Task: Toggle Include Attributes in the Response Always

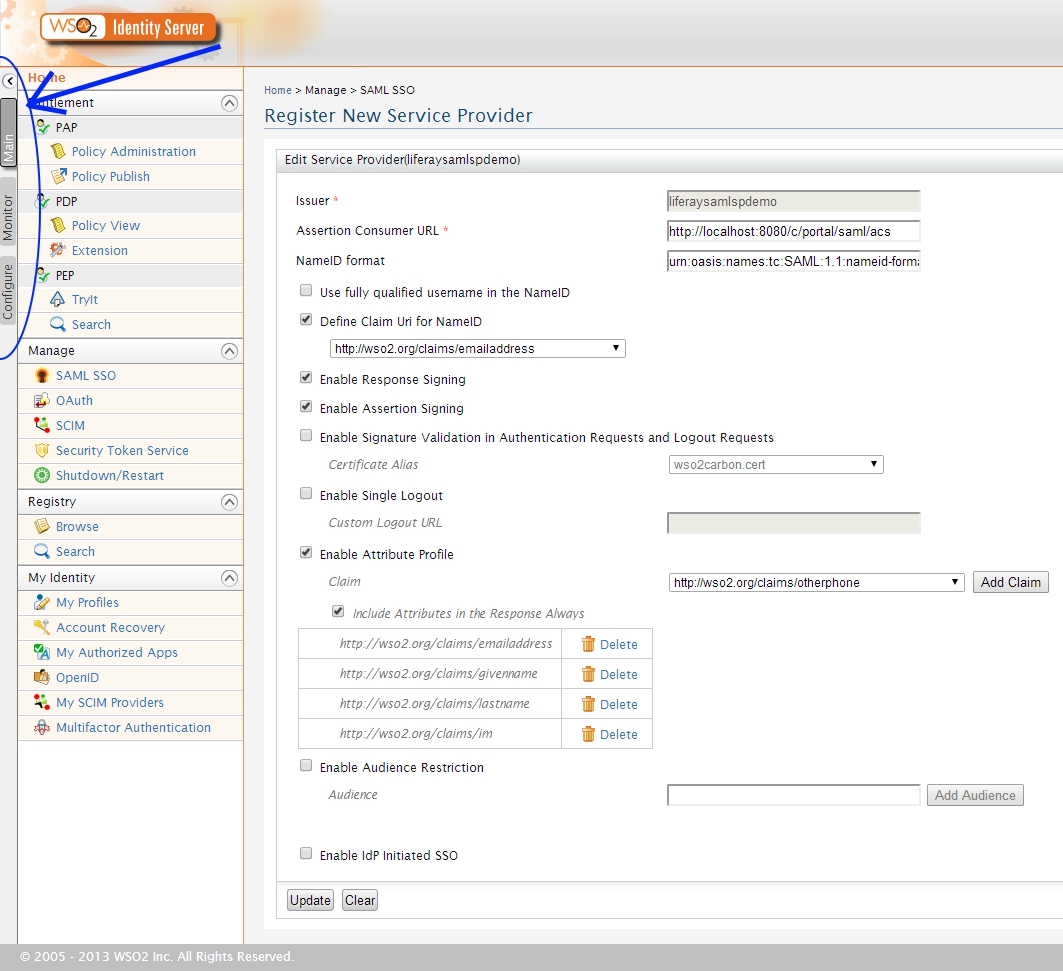Action: tap(338, 612)
